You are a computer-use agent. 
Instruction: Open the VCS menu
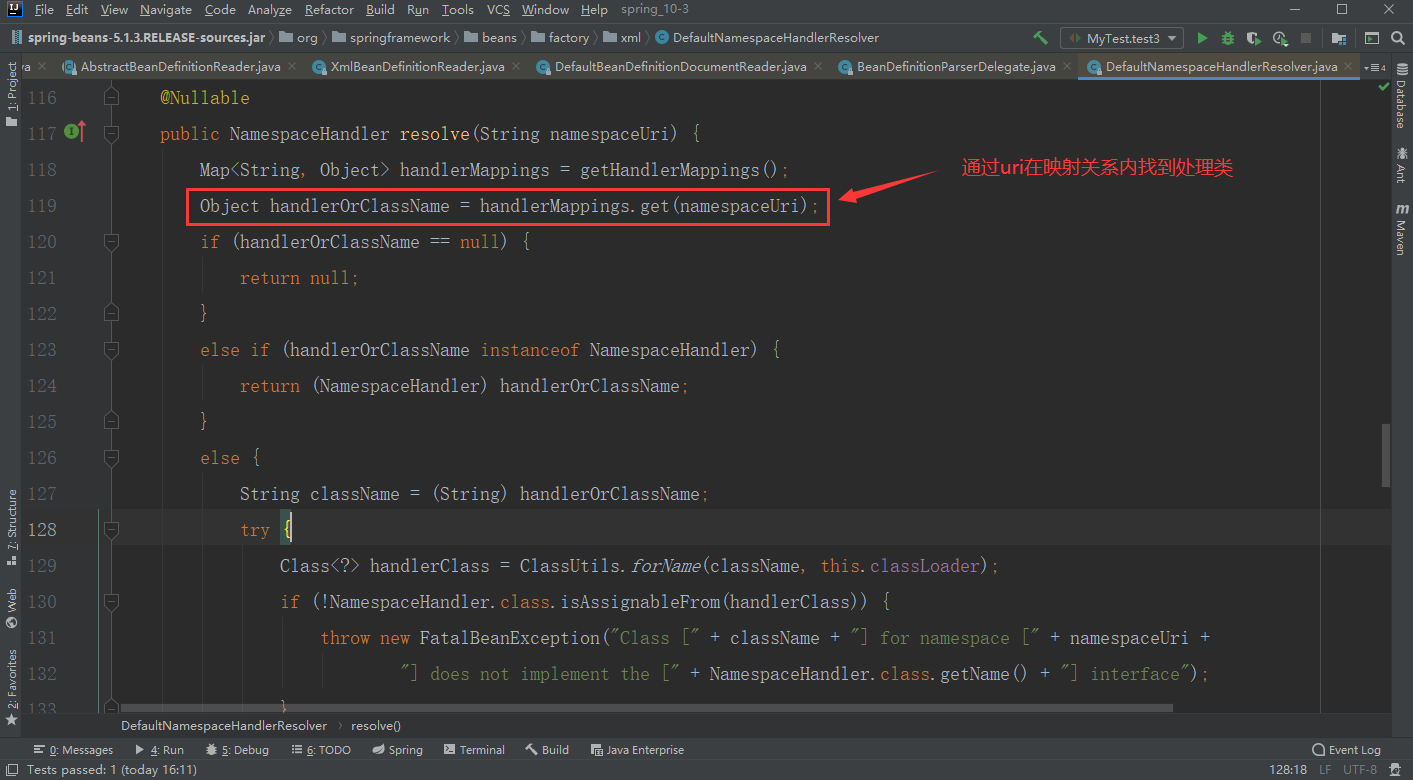point(498,9)
